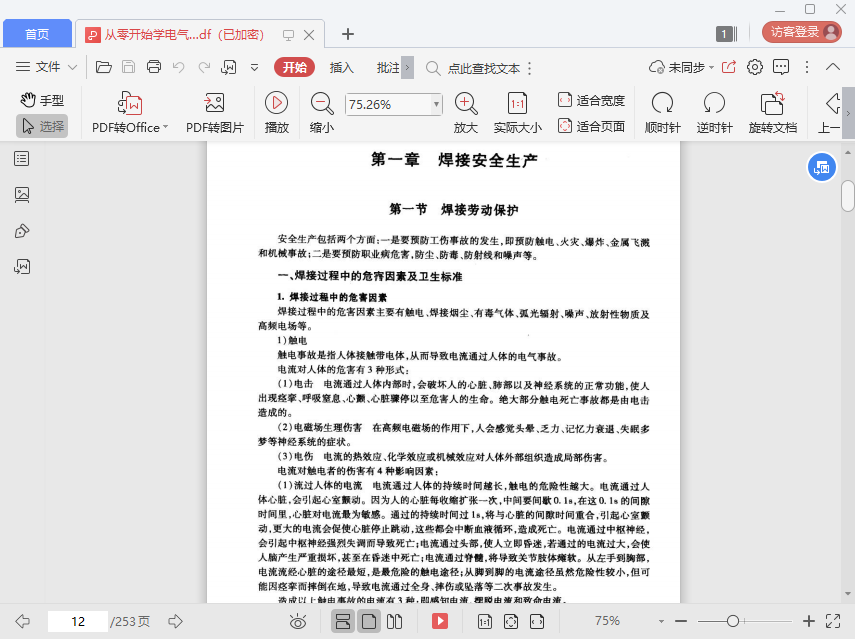The height and width of the screenshot is (639, 855).
Task: Fit to width (适合宽度)
Action: (592, 100)
